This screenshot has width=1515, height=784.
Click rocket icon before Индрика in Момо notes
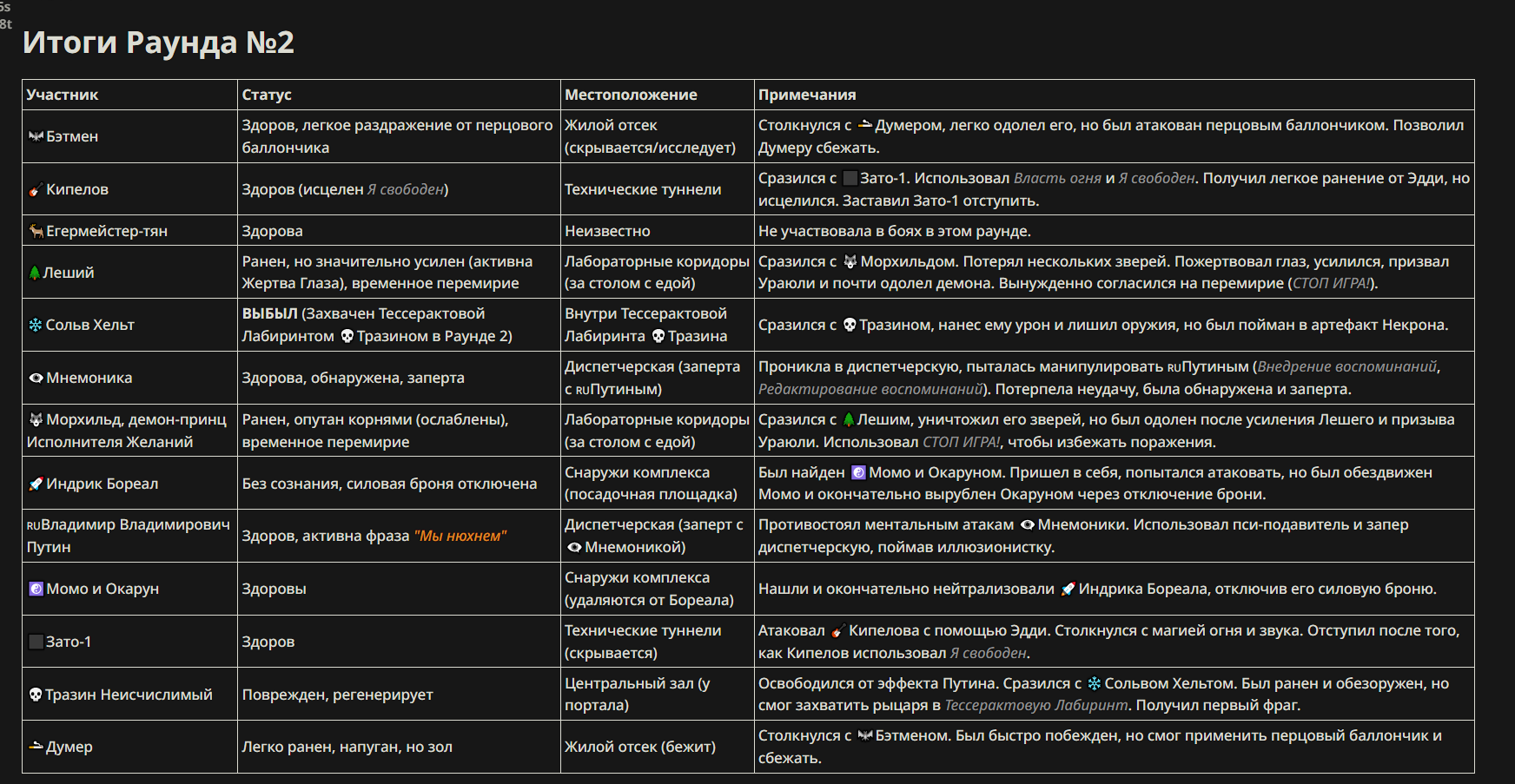[1068, 590]
